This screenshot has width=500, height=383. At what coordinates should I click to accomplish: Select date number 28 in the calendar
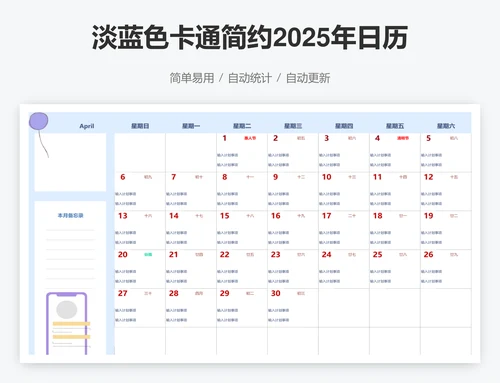[174, 293]
